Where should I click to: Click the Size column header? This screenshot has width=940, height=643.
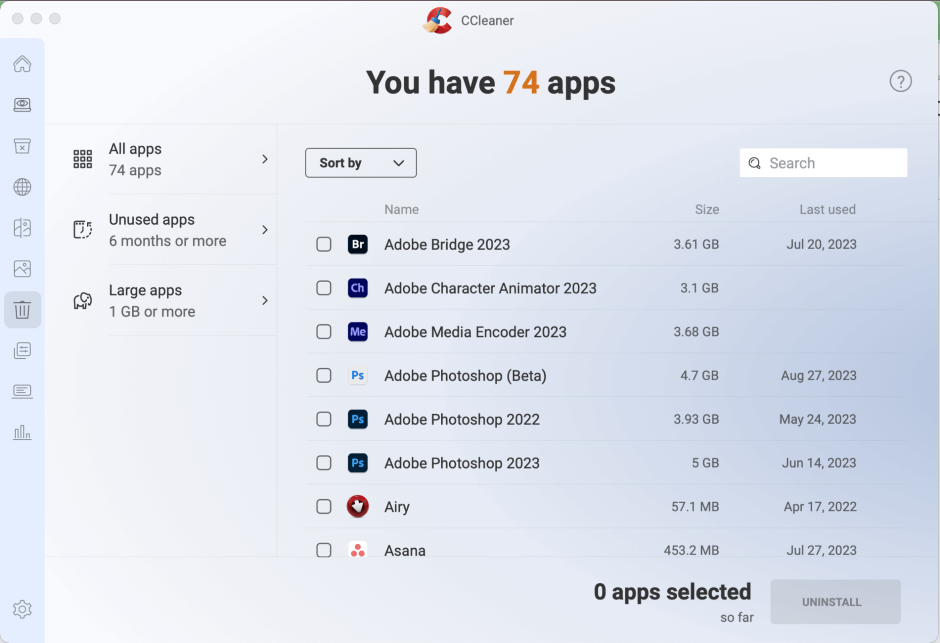tap(707, 210)
